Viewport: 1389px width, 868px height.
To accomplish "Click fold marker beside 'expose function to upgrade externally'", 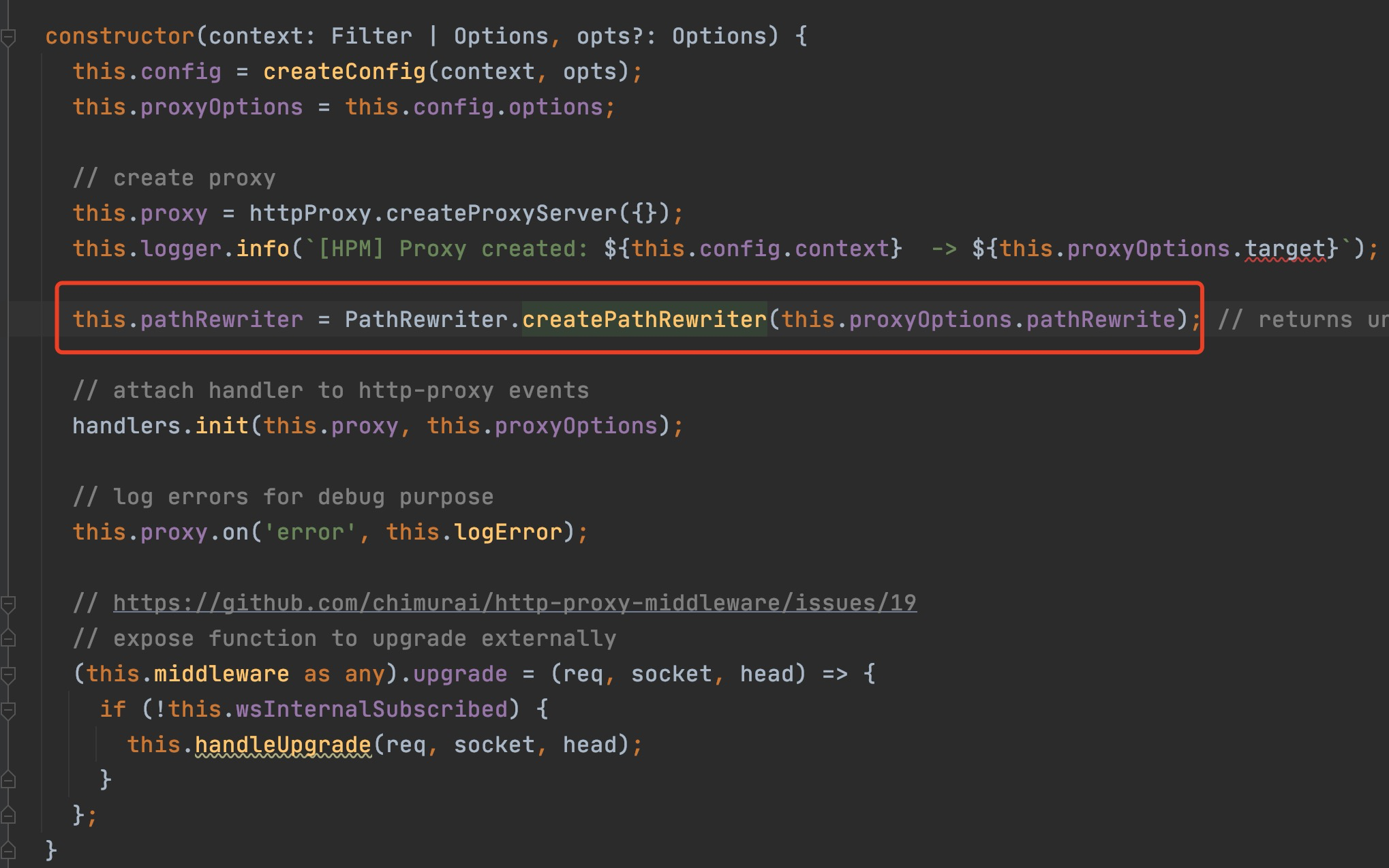I will (x=7, y=639).
